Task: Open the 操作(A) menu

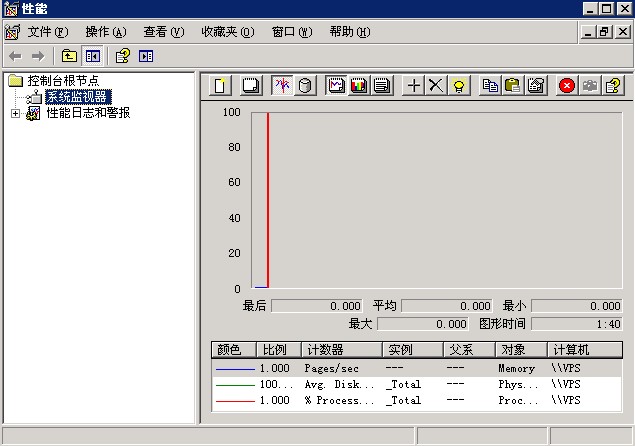Action: point(106,32)
